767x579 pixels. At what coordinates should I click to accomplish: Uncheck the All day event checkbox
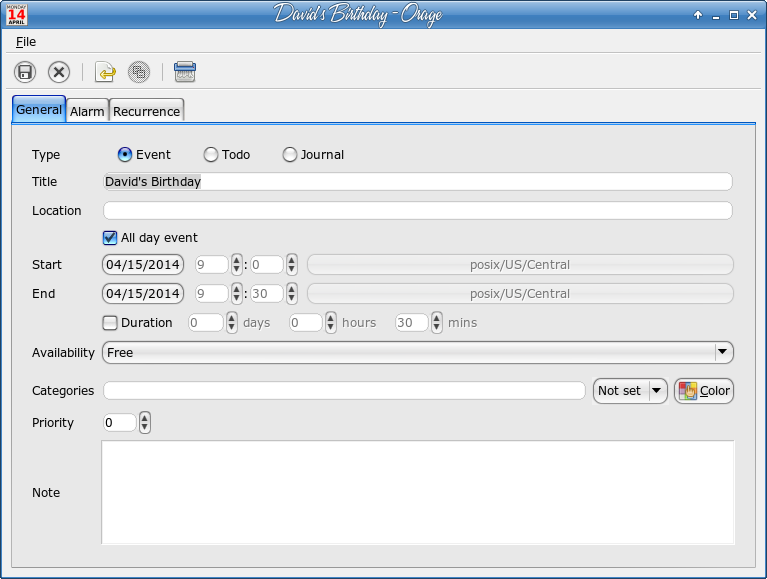[x=110, y=238]
